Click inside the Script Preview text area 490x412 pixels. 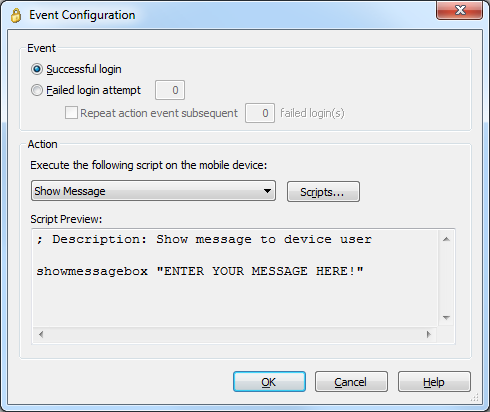[235, 278]
